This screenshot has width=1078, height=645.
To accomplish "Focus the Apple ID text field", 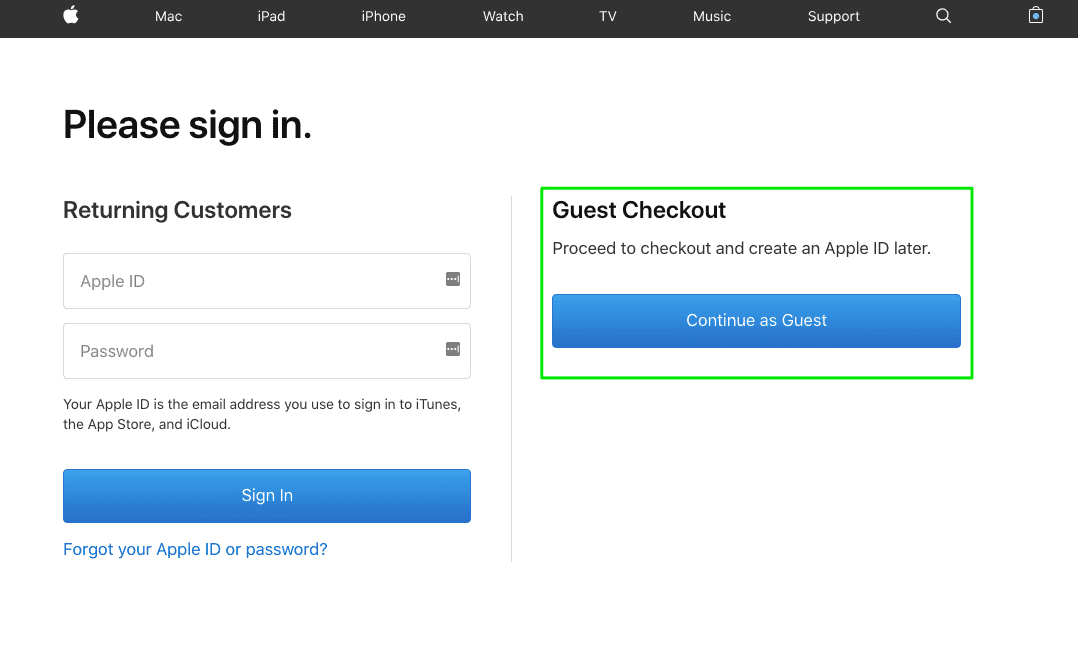I will pos(250,281).
